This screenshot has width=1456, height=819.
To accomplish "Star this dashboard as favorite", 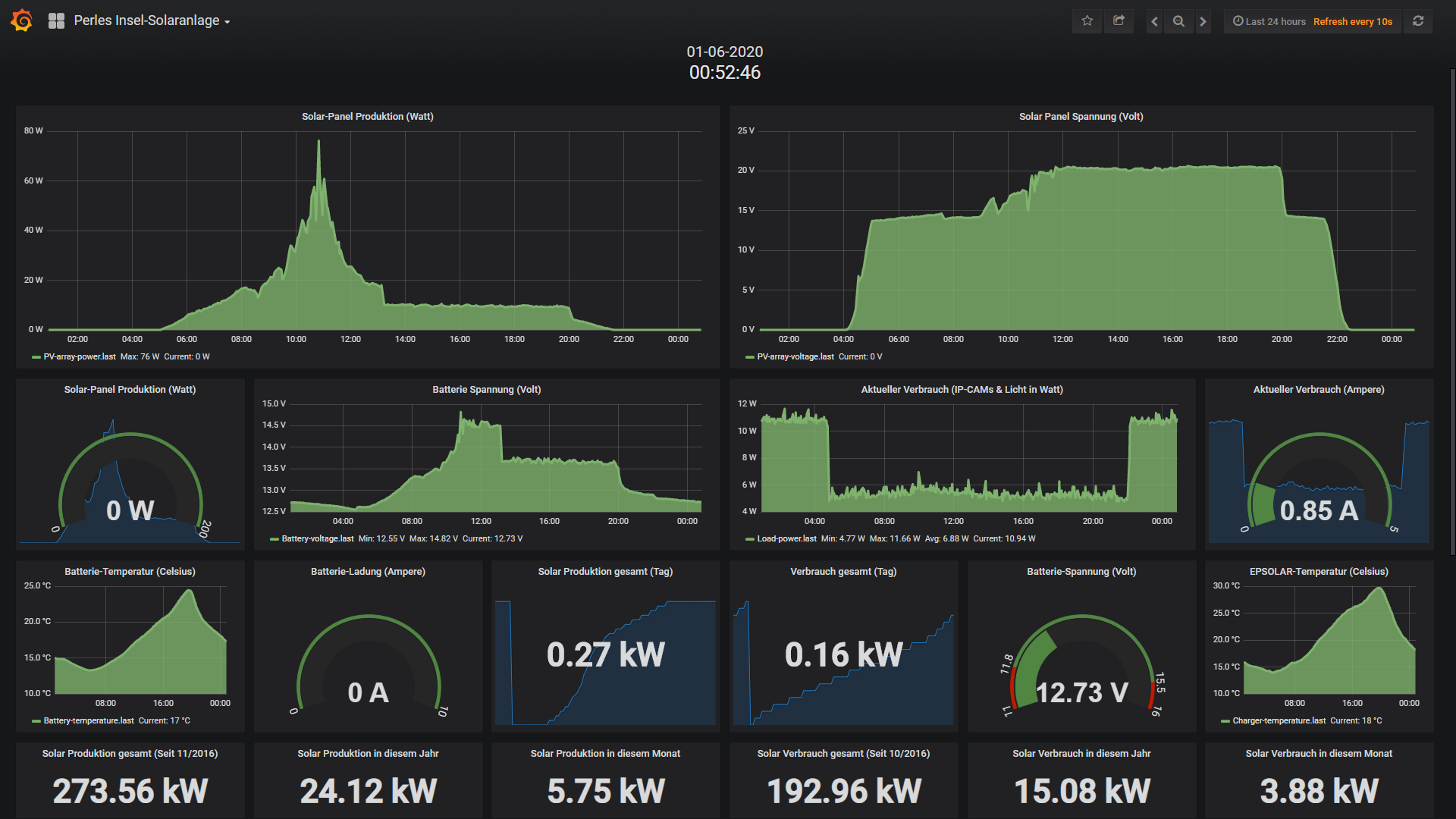I will [1087, 21].
